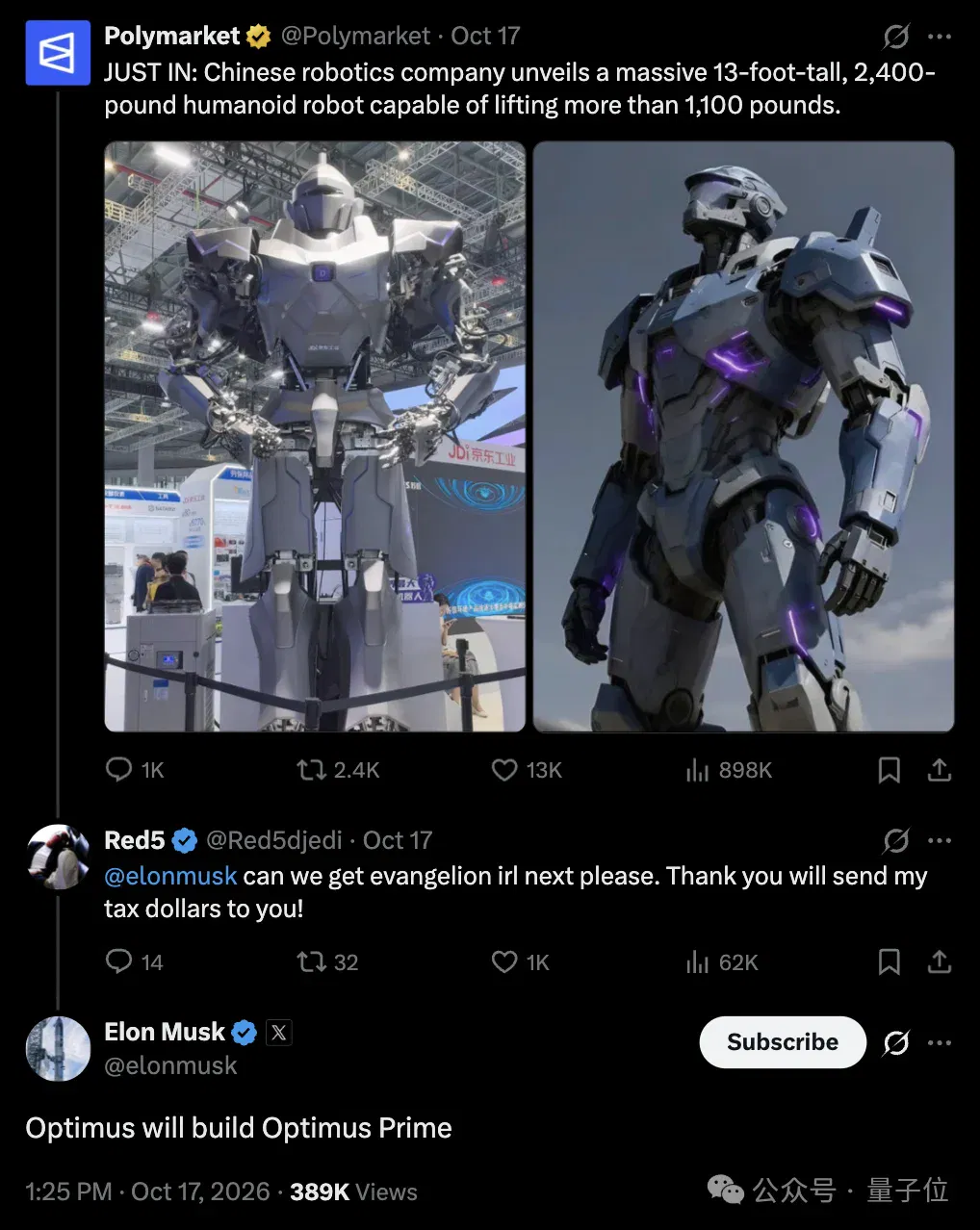This screenshot has width=980, height=1230.
Task: View analytics for Polymarket post (898K)
Action: 729,770
